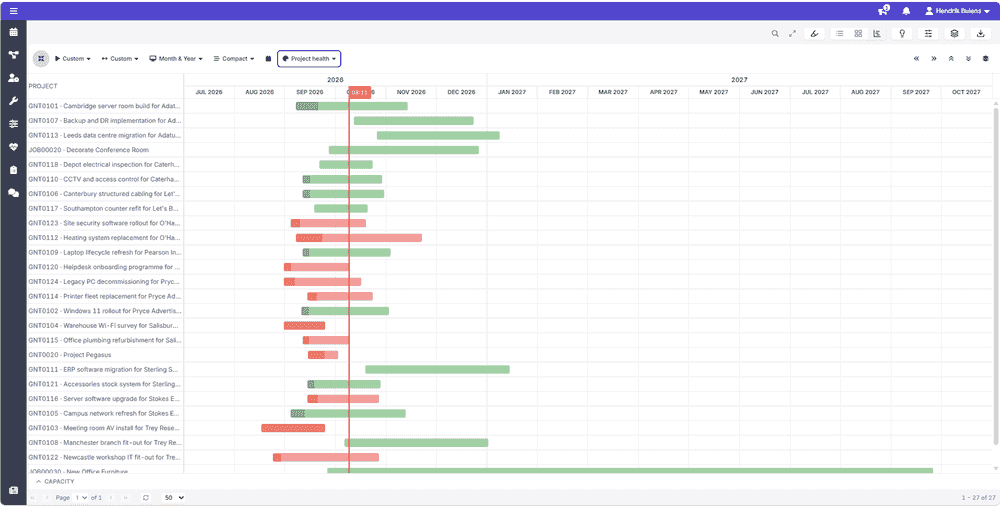Open the date picker calendar icon
The image size is (1000, 506).
[268, 59]
